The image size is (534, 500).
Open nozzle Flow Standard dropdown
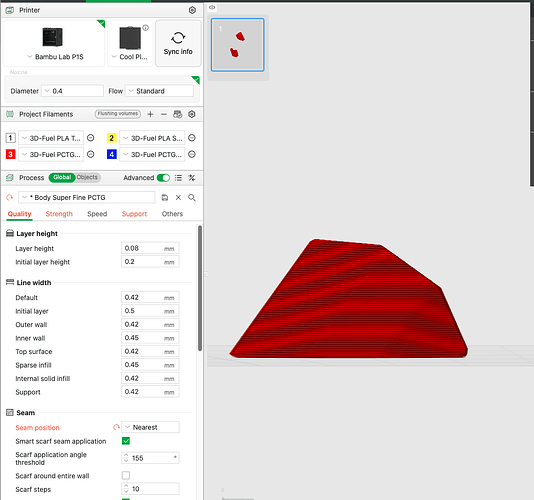tap(159, 91)
